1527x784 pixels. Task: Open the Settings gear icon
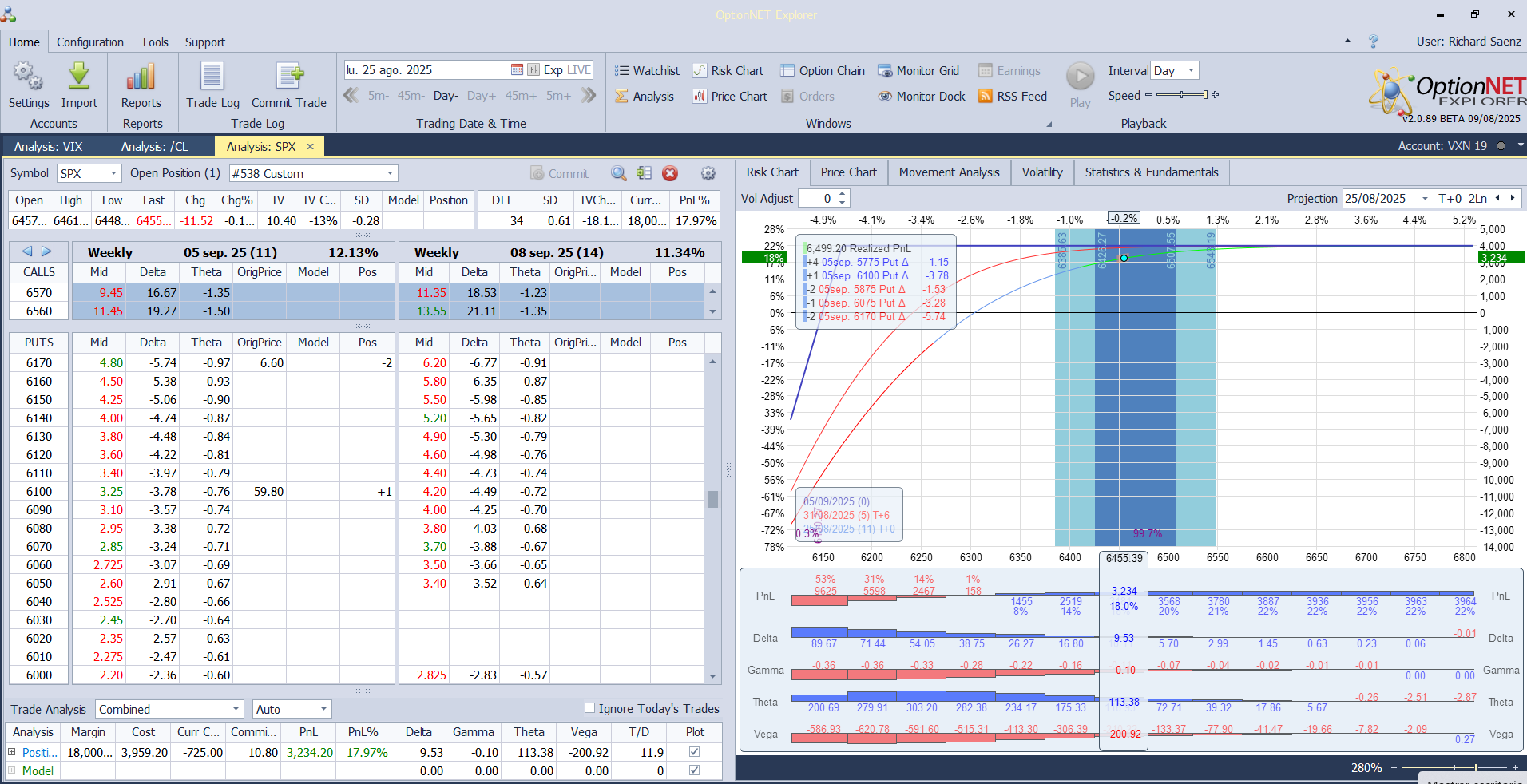coord(29,77)
